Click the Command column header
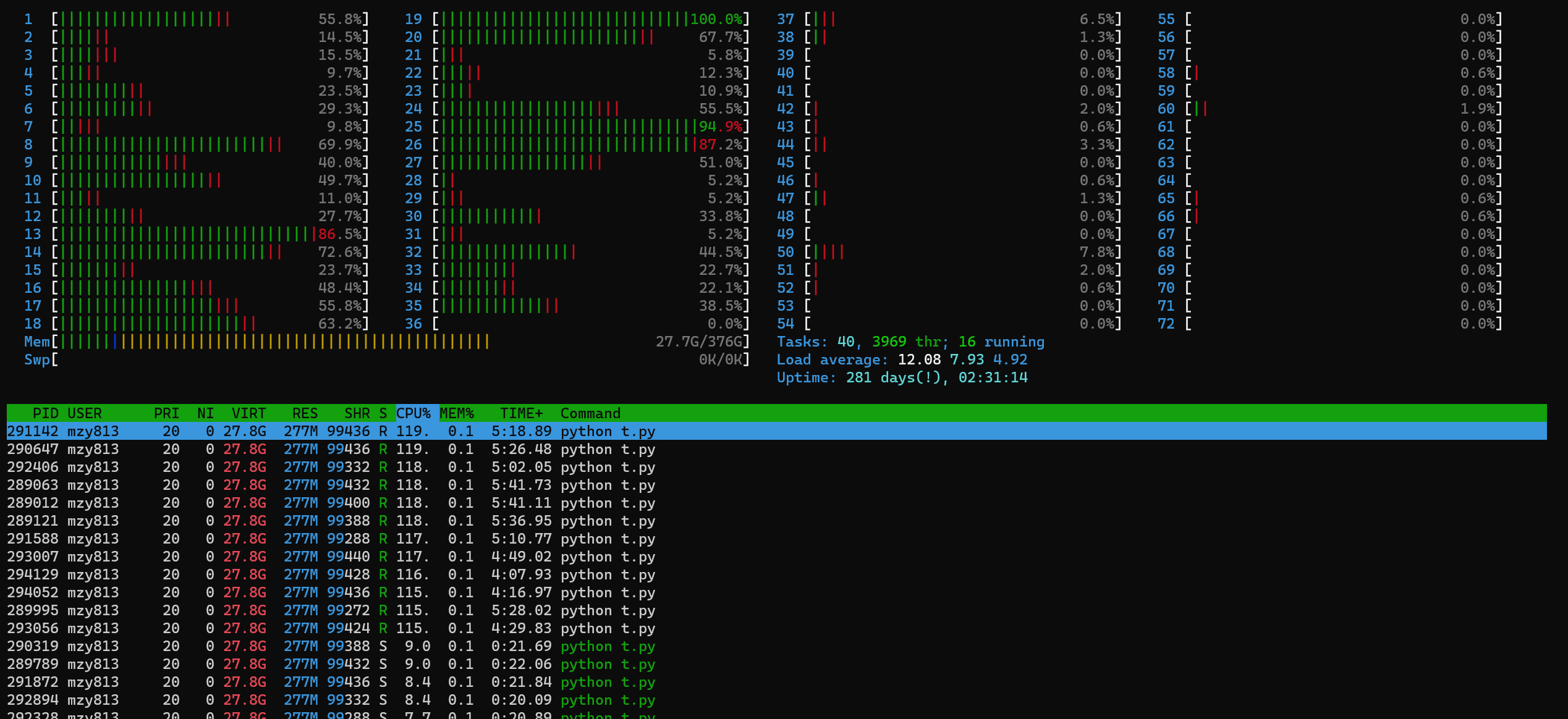 click(590, 413)
